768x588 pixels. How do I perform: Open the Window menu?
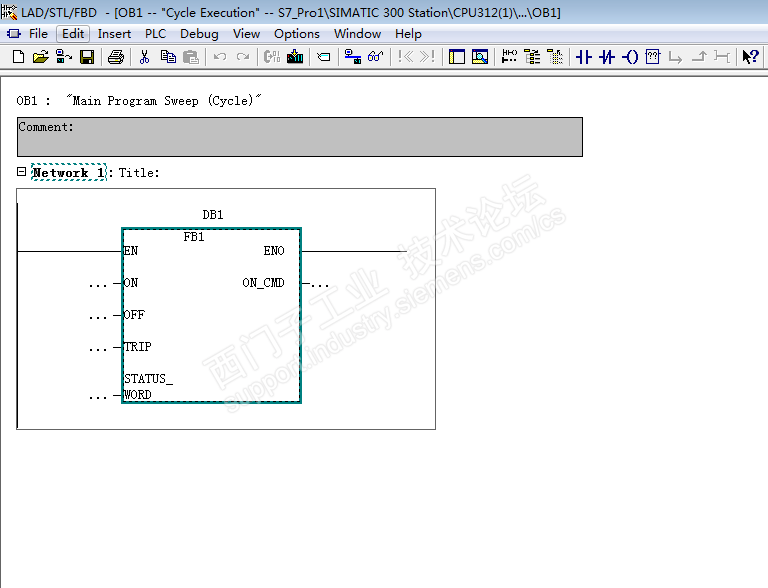(358, 34)
